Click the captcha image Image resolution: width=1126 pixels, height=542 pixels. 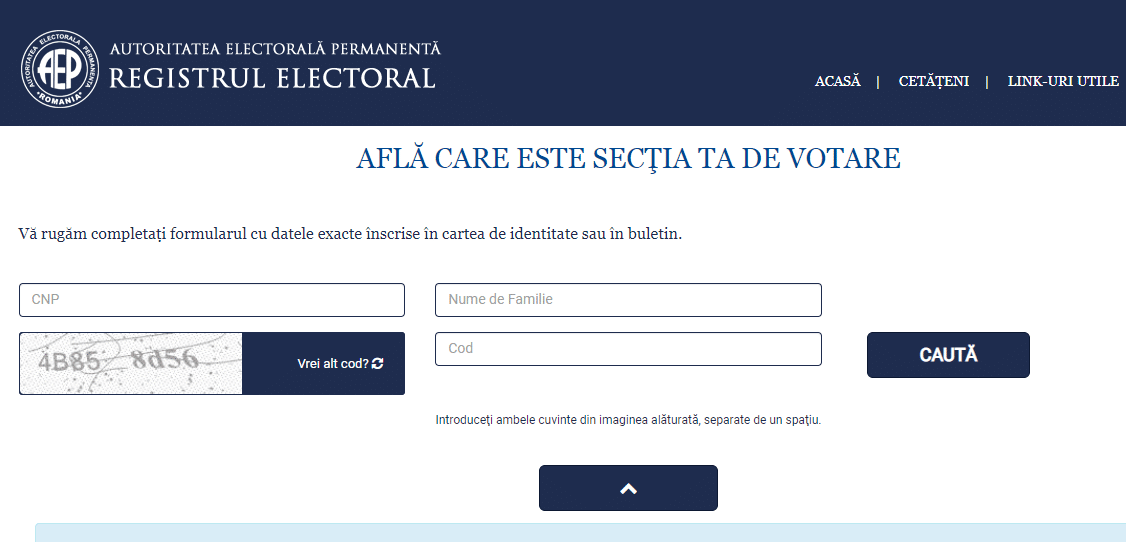pos(131,363)
